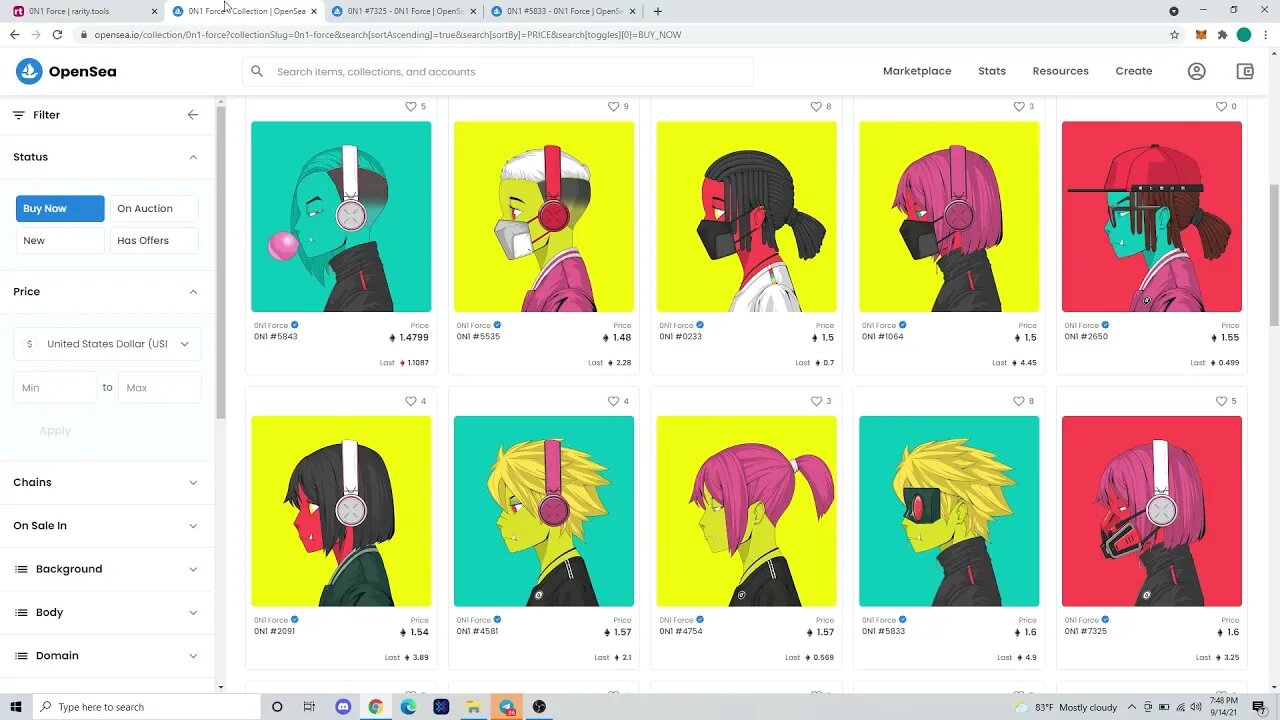Toggle the On Auction status filter

click(154, 208)
